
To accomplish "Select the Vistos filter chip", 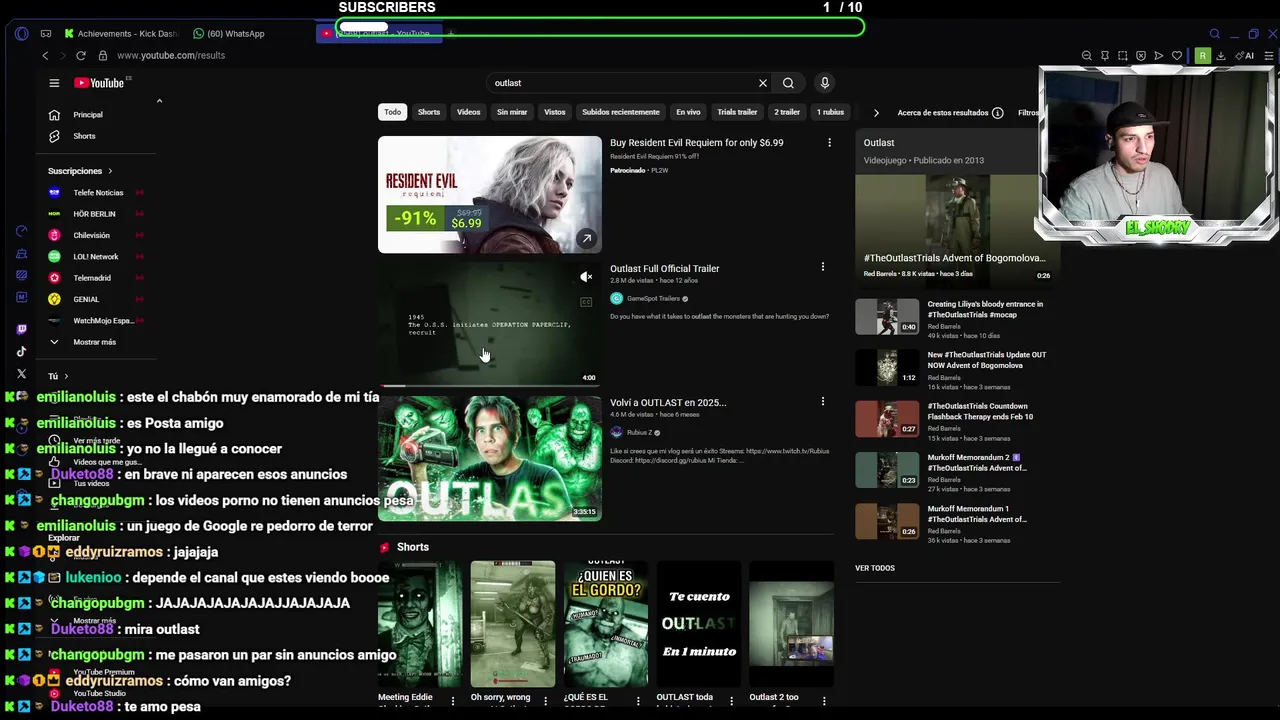I will tap(555, 112).
